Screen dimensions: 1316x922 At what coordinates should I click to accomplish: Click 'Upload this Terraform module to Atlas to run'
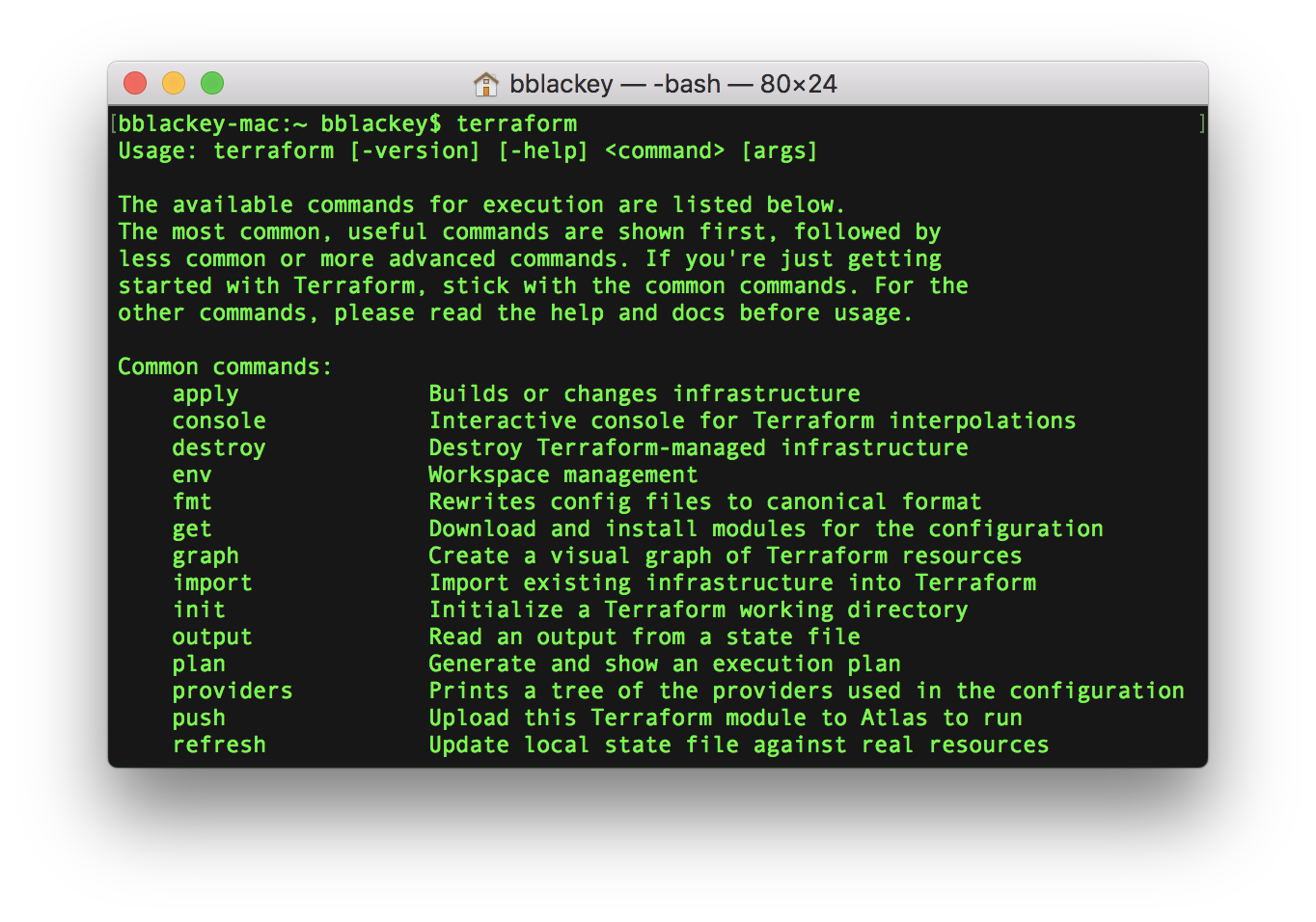[726, 718]
